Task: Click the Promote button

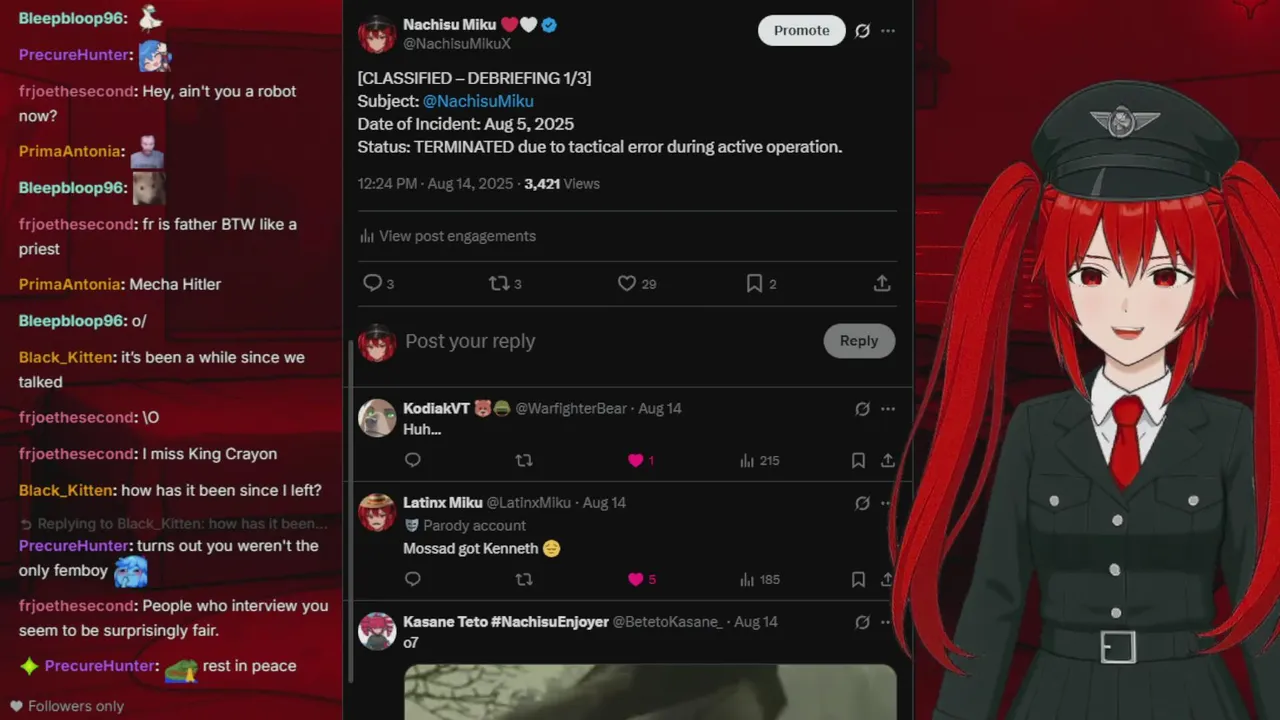Action: [x=801, y=31]
